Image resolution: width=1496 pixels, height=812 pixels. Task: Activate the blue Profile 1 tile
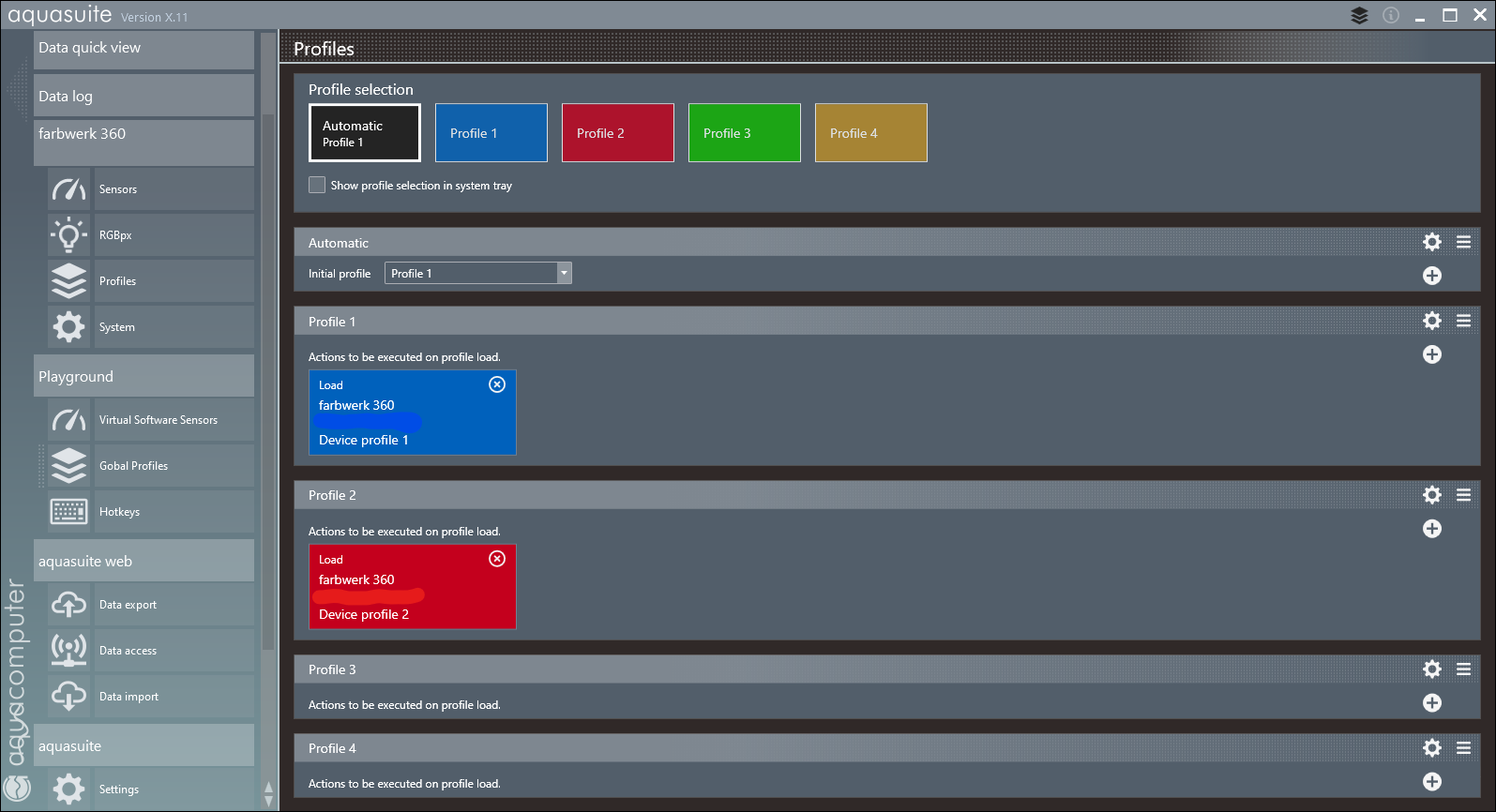(x=491, y=132)
